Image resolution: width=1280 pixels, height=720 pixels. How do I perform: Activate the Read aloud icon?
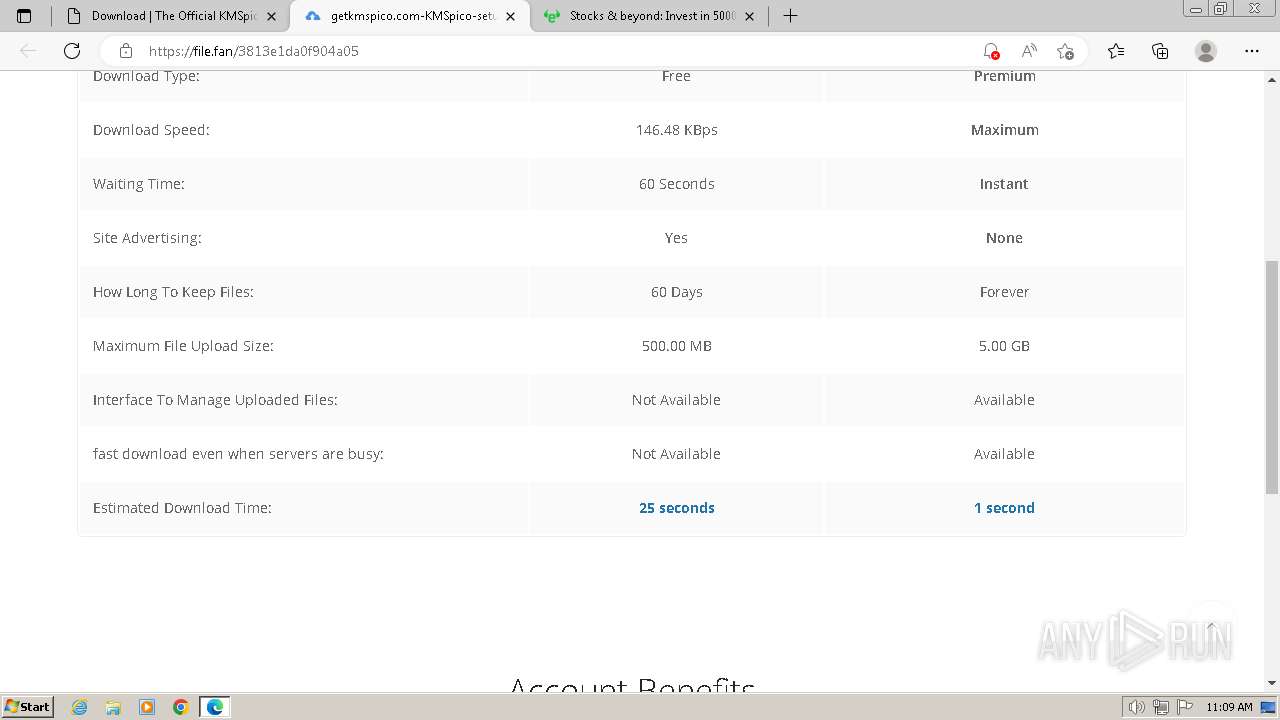point(1028,51)
